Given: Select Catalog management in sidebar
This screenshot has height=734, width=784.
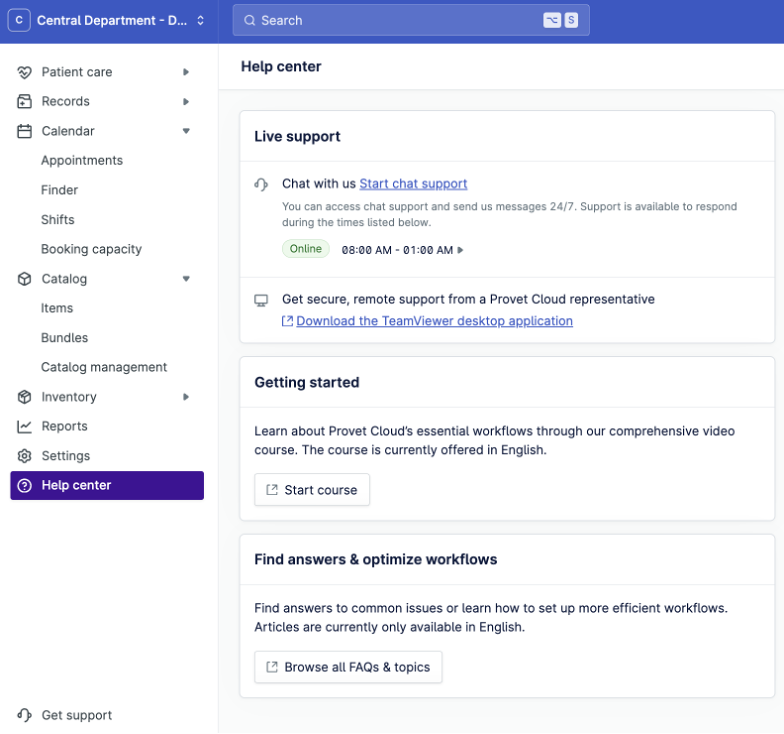Looking at the screenshot, I should [104, 367].
